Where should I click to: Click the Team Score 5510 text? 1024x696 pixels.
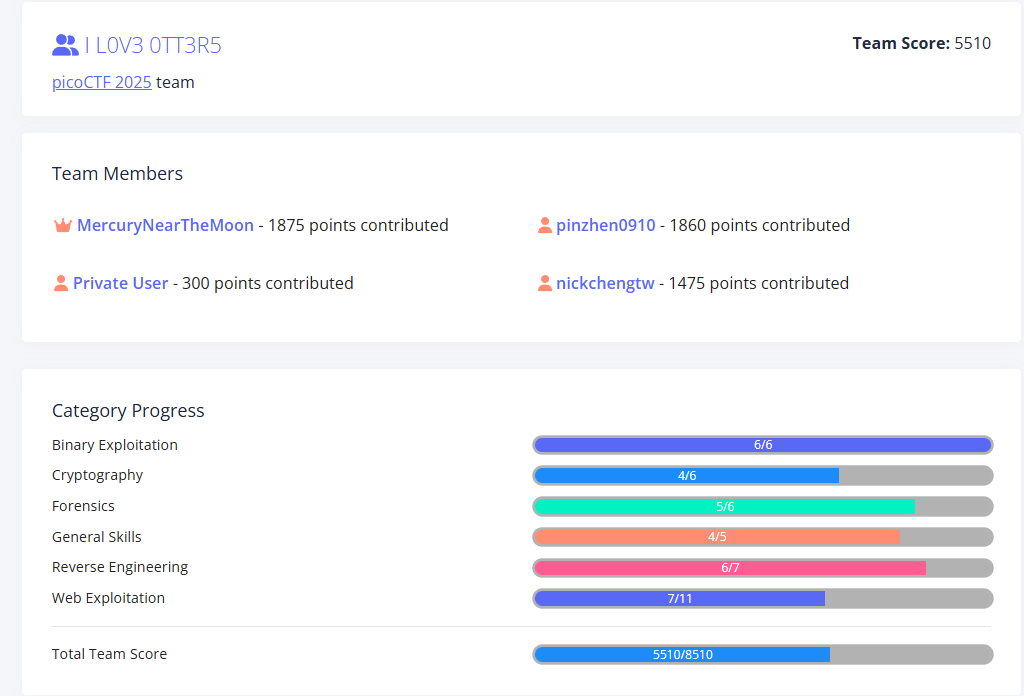(x=921, y=43)
